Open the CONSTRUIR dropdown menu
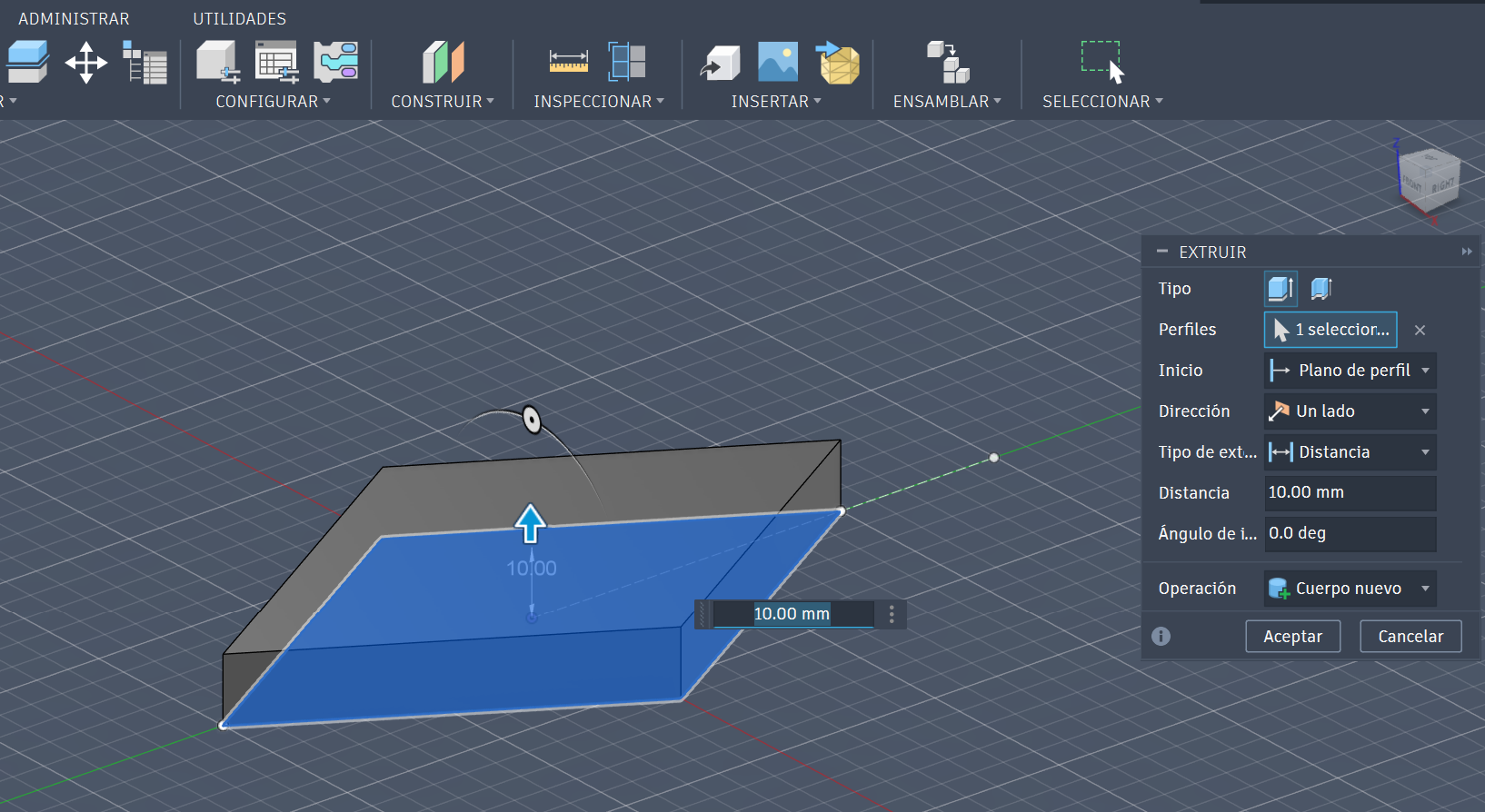Viewport: 1485px width, 812px height. 443,102
